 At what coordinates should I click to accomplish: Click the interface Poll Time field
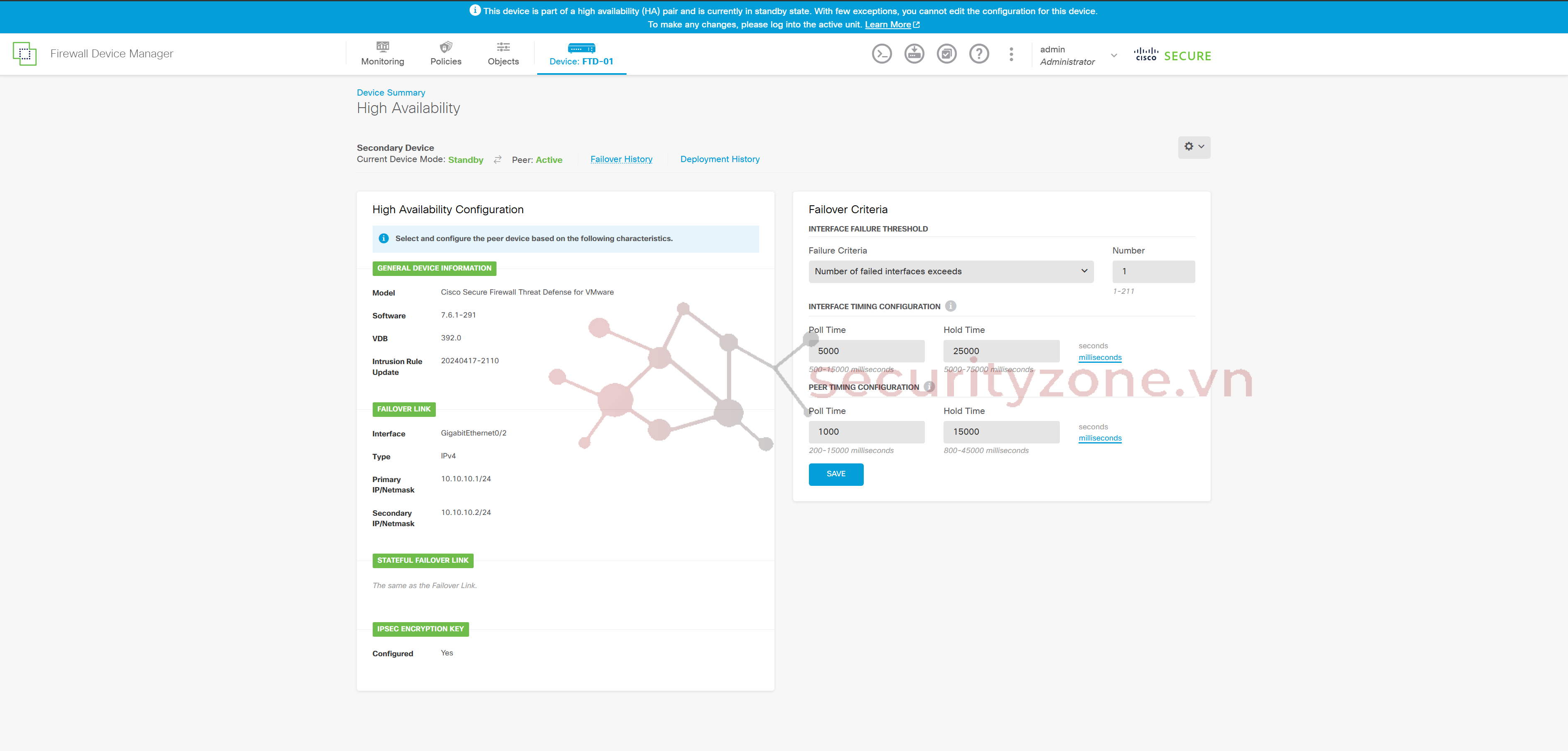[x=865, y=351]
